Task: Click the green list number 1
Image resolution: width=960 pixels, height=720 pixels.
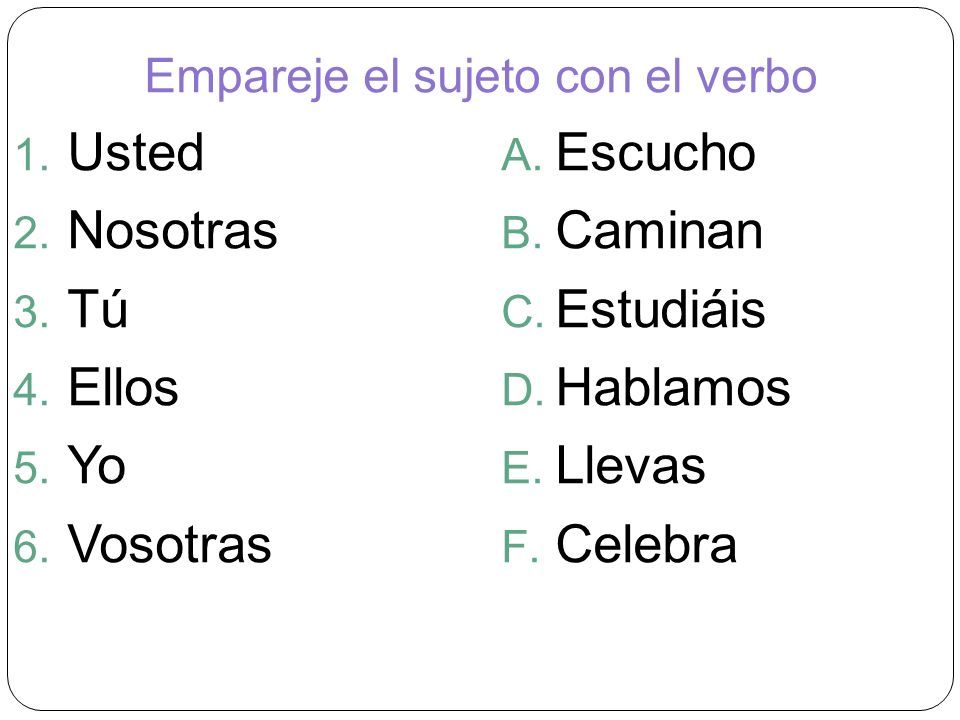Action: [x=32, y=155]
